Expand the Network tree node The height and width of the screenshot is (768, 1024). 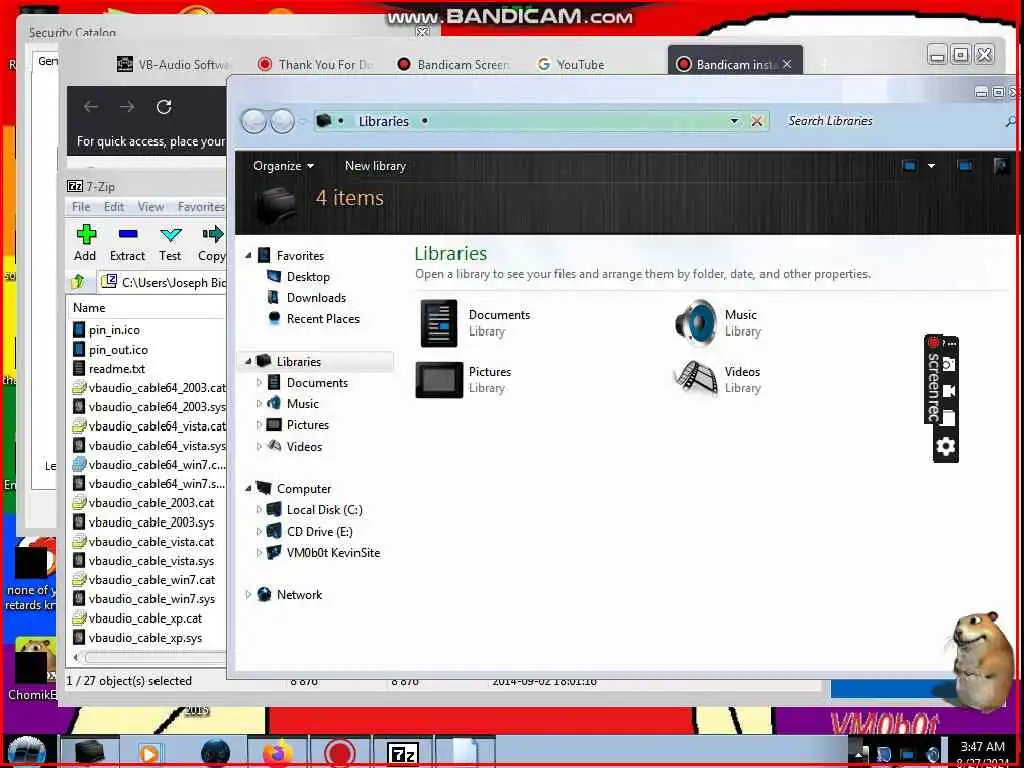click(x=248, y=594)
